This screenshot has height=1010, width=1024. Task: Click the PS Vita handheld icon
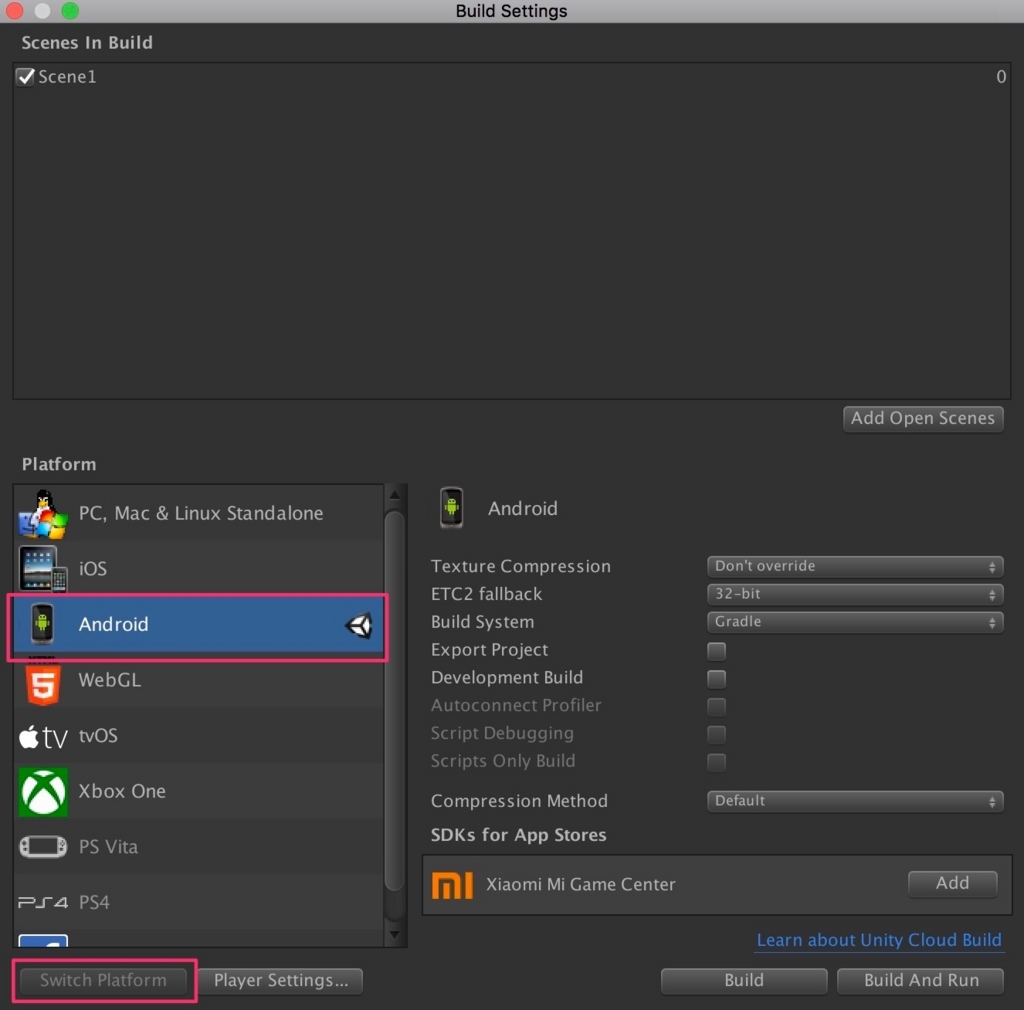(x=43, y=847)
